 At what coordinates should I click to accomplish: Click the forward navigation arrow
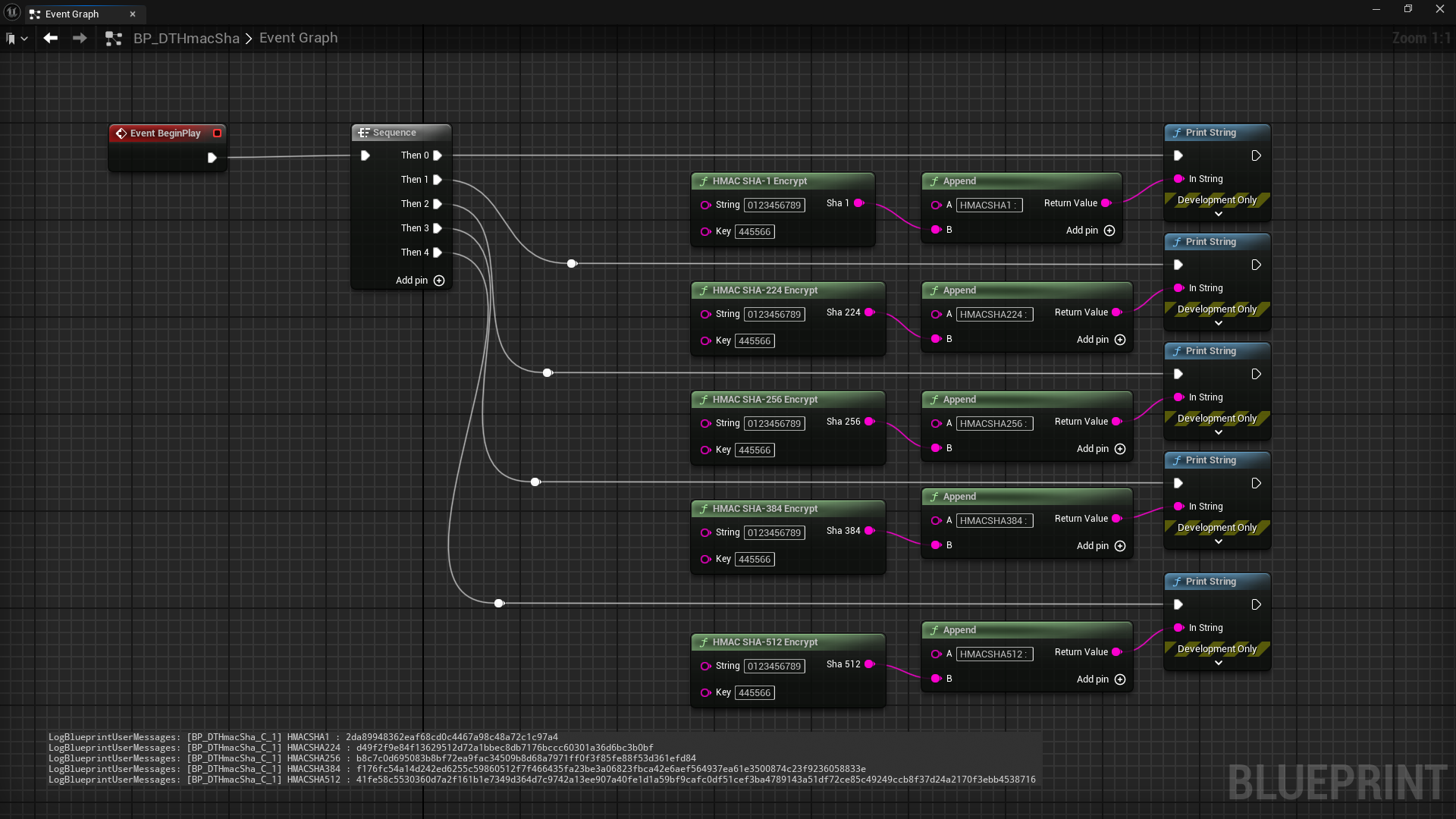tap(80, 38)
